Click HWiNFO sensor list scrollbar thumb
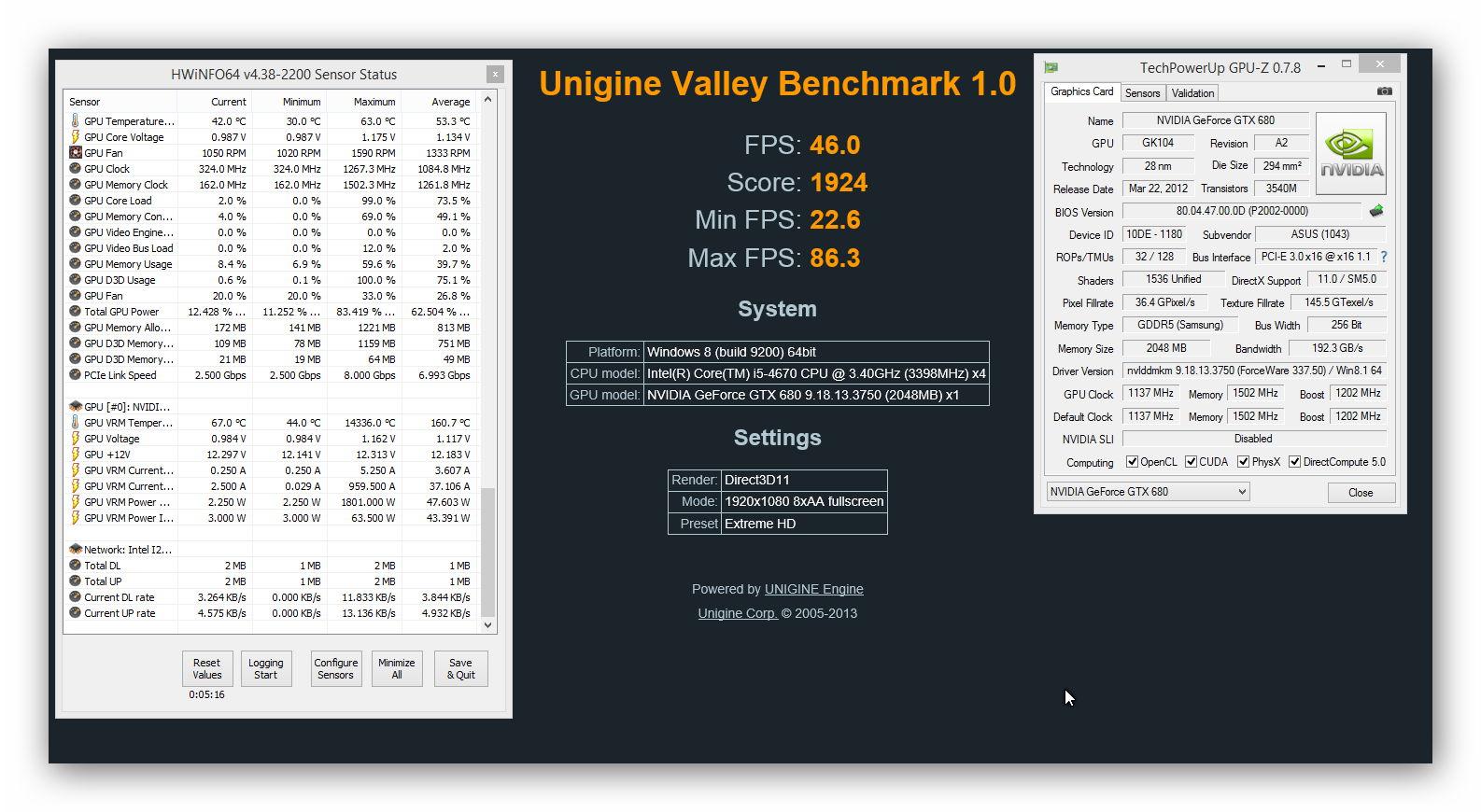 (x=488, y=551)
